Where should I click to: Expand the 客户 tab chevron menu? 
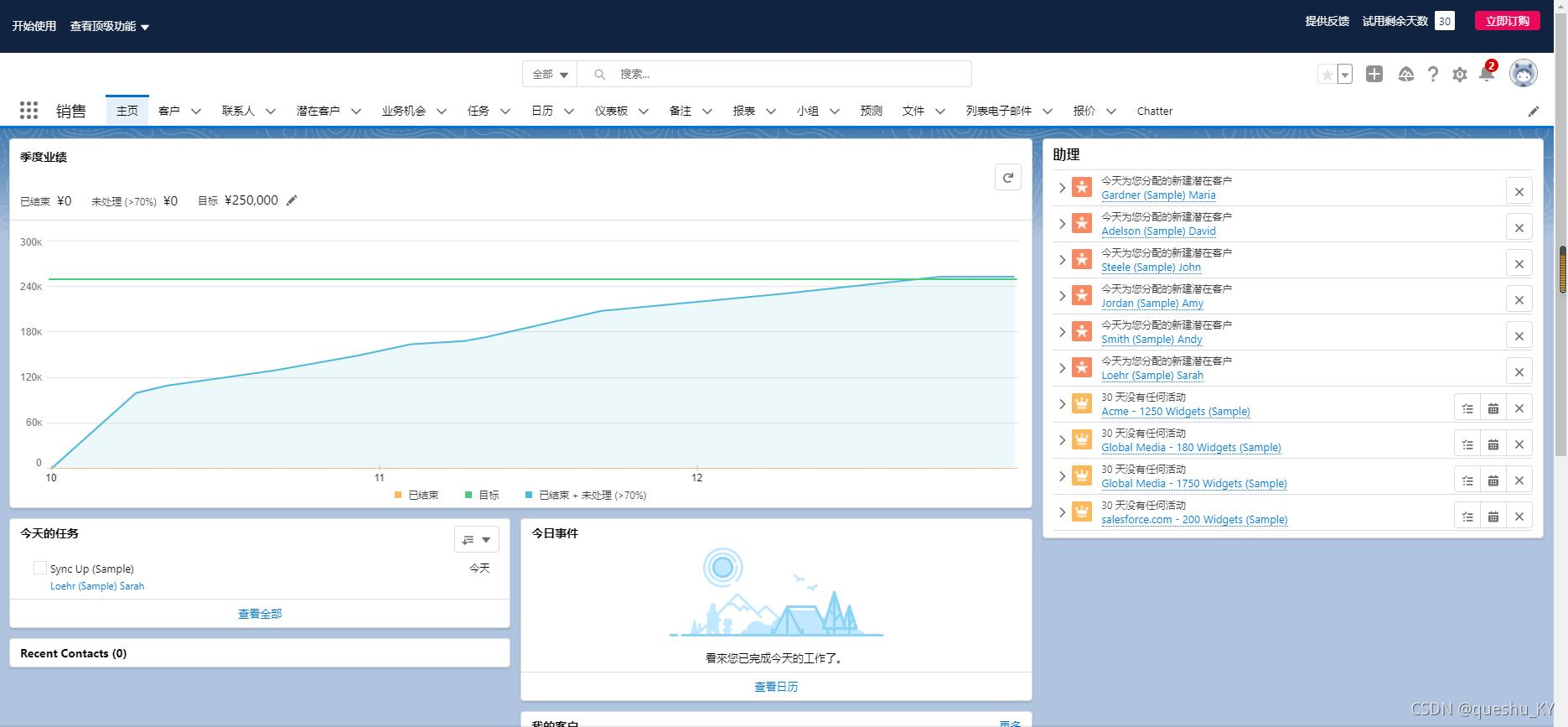coord(196,111)
